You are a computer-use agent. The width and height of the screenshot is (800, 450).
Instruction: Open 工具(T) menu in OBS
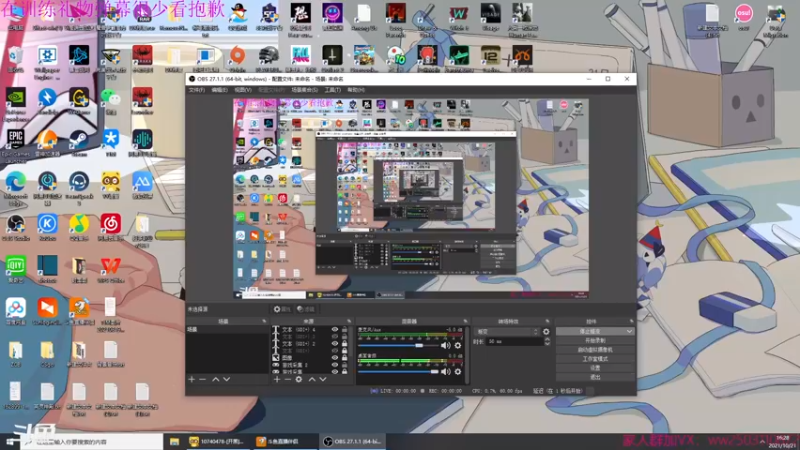coord(333,90)
